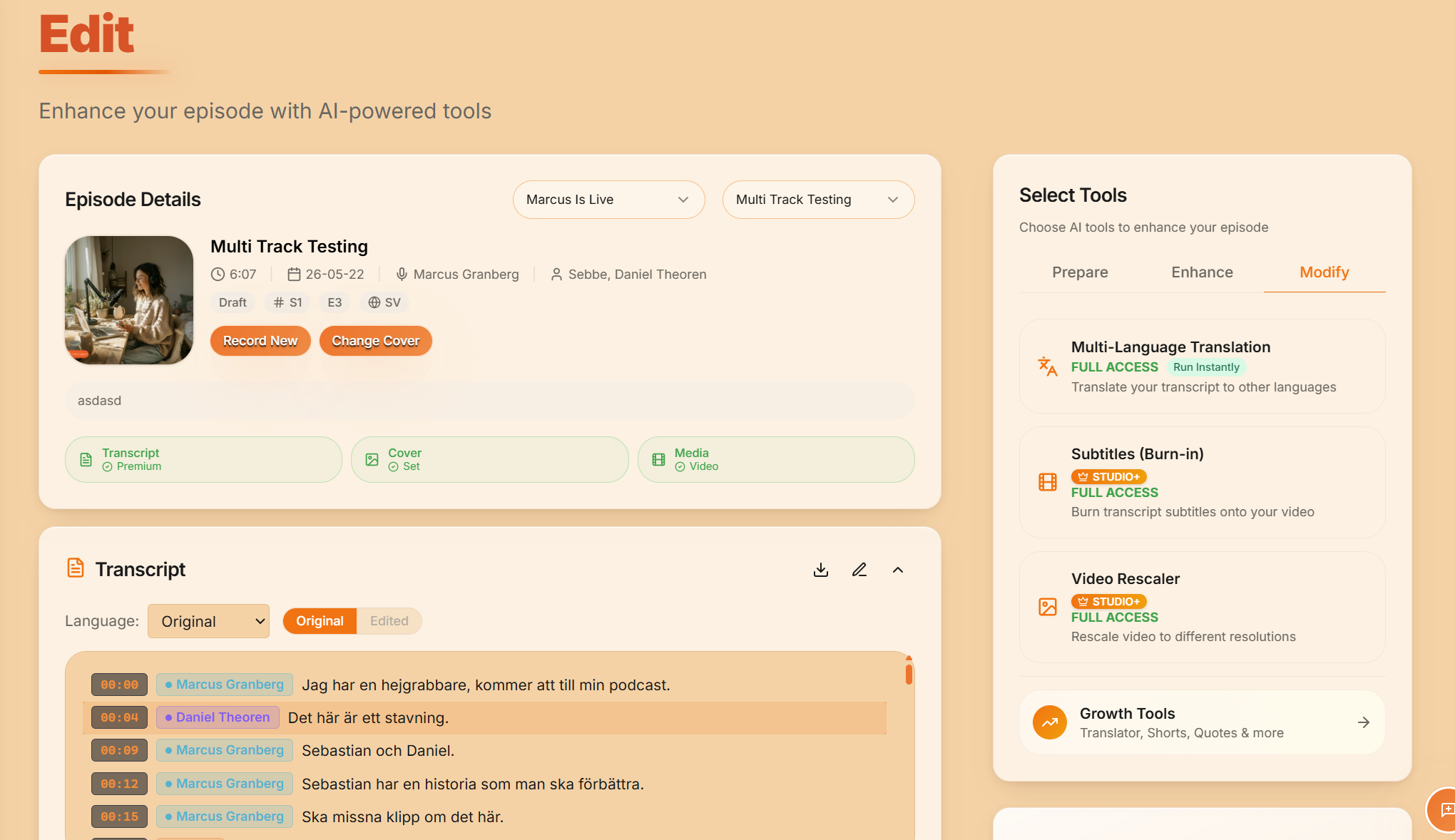Jump to timestamp 00:15
1455x840 pixels.
pyautogui.click(x=119, y=816)
